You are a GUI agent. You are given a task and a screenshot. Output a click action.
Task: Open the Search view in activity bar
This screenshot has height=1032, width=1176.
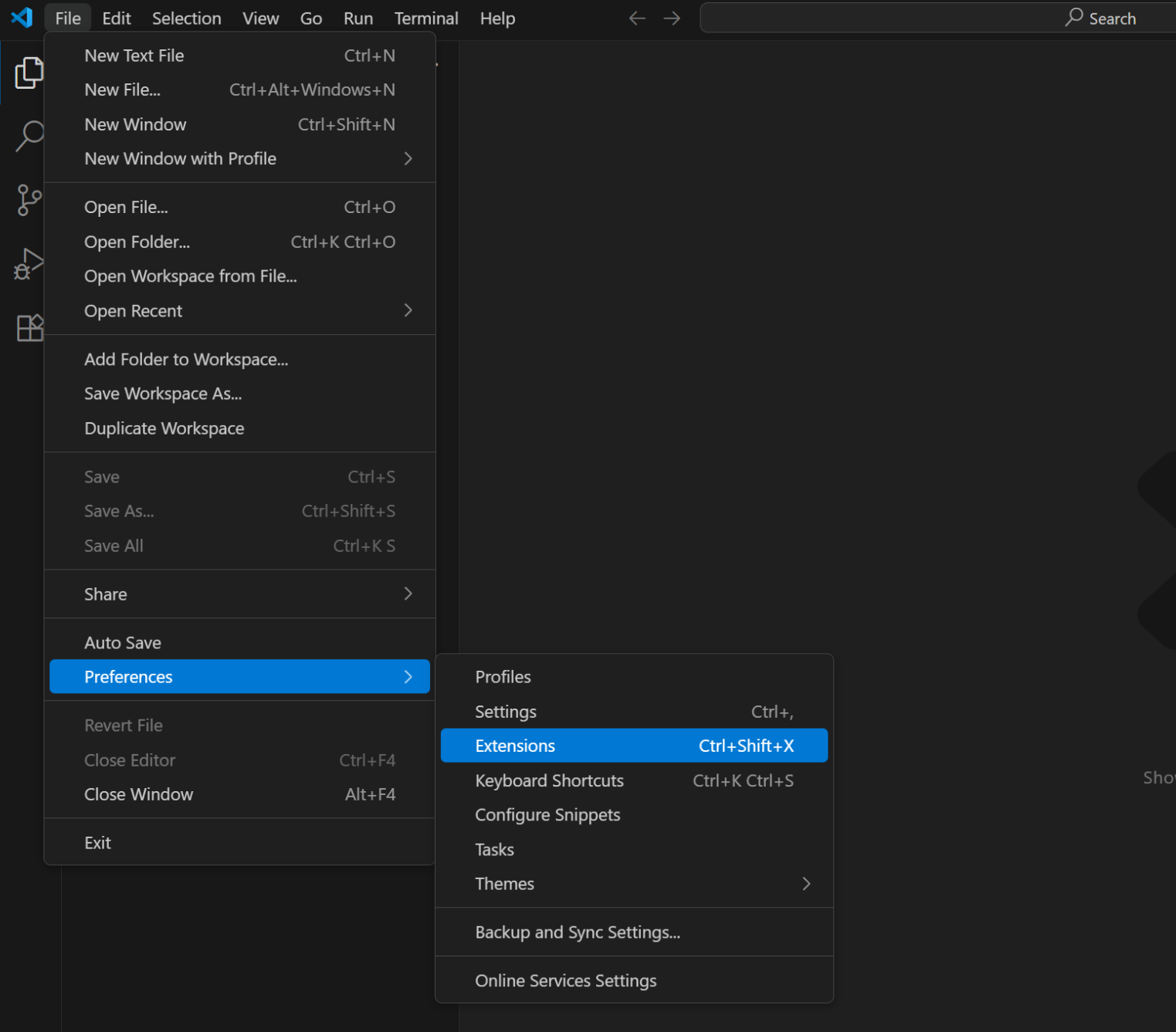coord(29,136)
